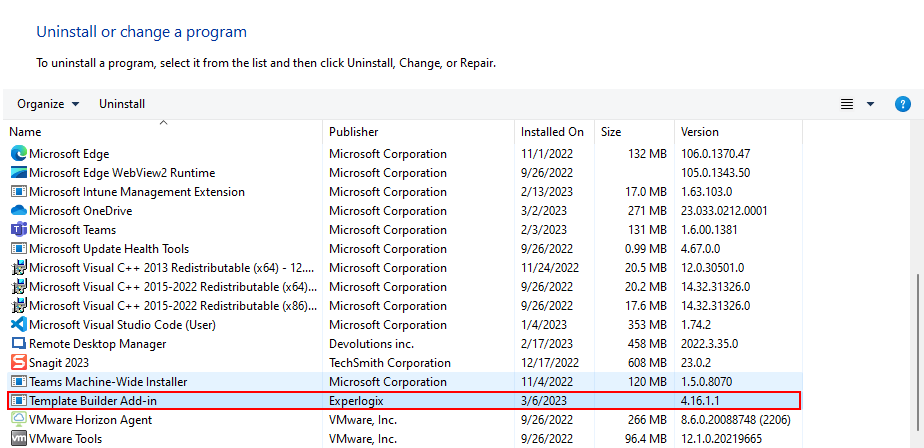The height and width of the screenshot is (448, 924).
Task: Click the Microsoft Intune Management Extension icon
Action: [x=19, y=192]
